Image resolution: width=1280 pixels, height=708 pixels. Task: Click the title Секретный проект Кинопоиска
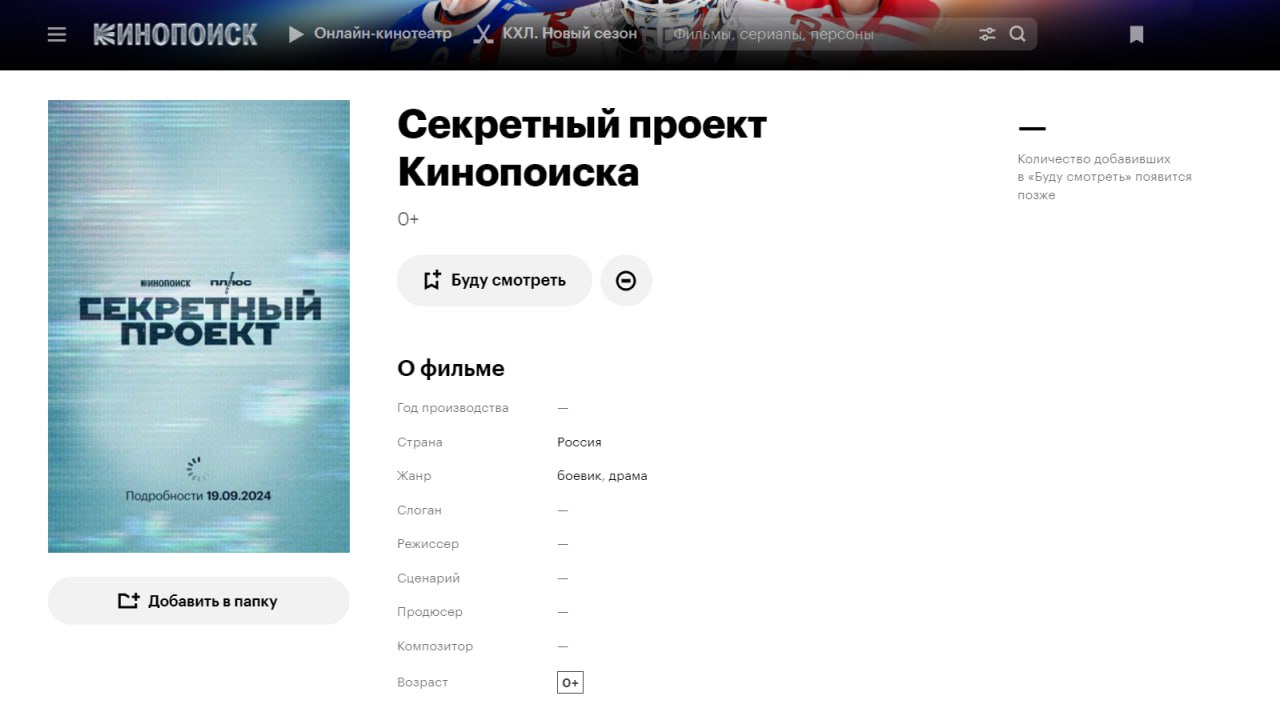(x=582, y=148)
